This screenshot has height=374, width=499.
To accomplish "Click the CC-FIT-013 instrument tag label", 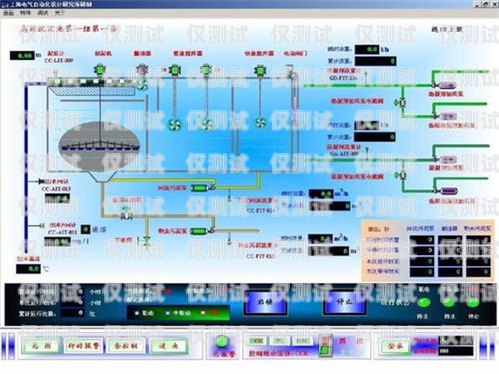I will [260, 256].
